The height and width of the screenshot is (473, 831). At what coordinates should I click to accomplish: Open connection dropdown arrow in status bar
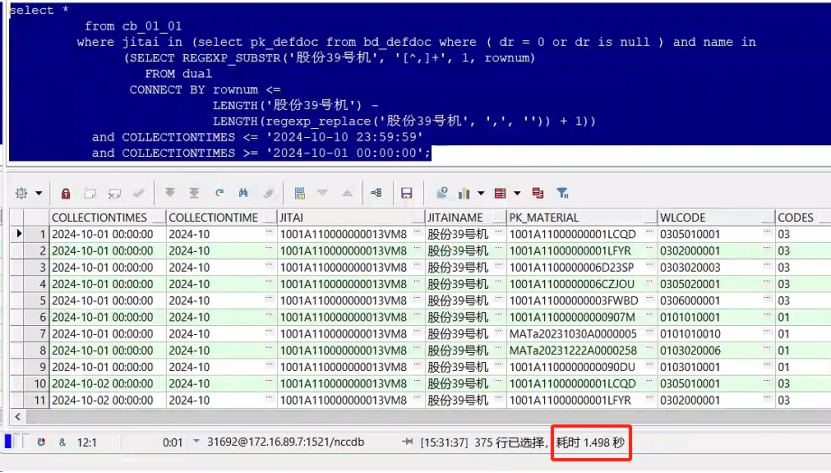click(x=197, y=441)
